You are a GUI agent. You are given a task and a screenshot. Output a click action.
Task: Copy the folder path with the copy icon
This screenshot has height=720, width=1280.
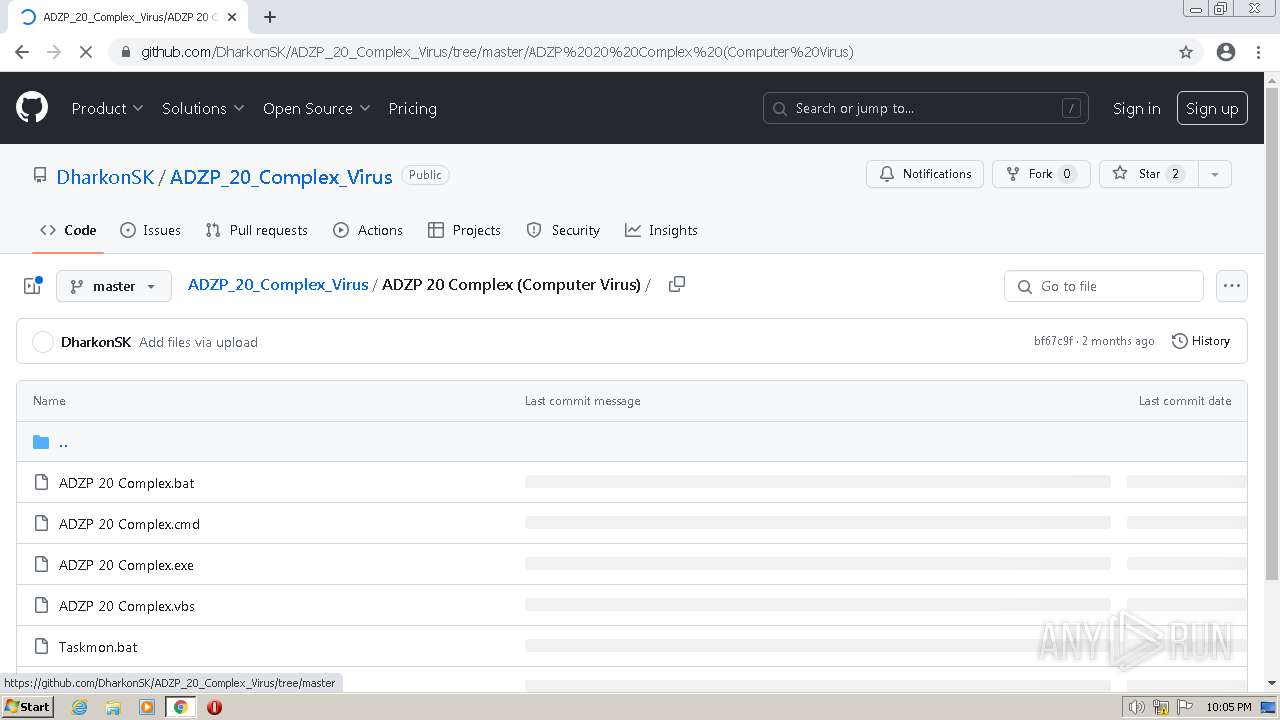(x=677, y=284)
